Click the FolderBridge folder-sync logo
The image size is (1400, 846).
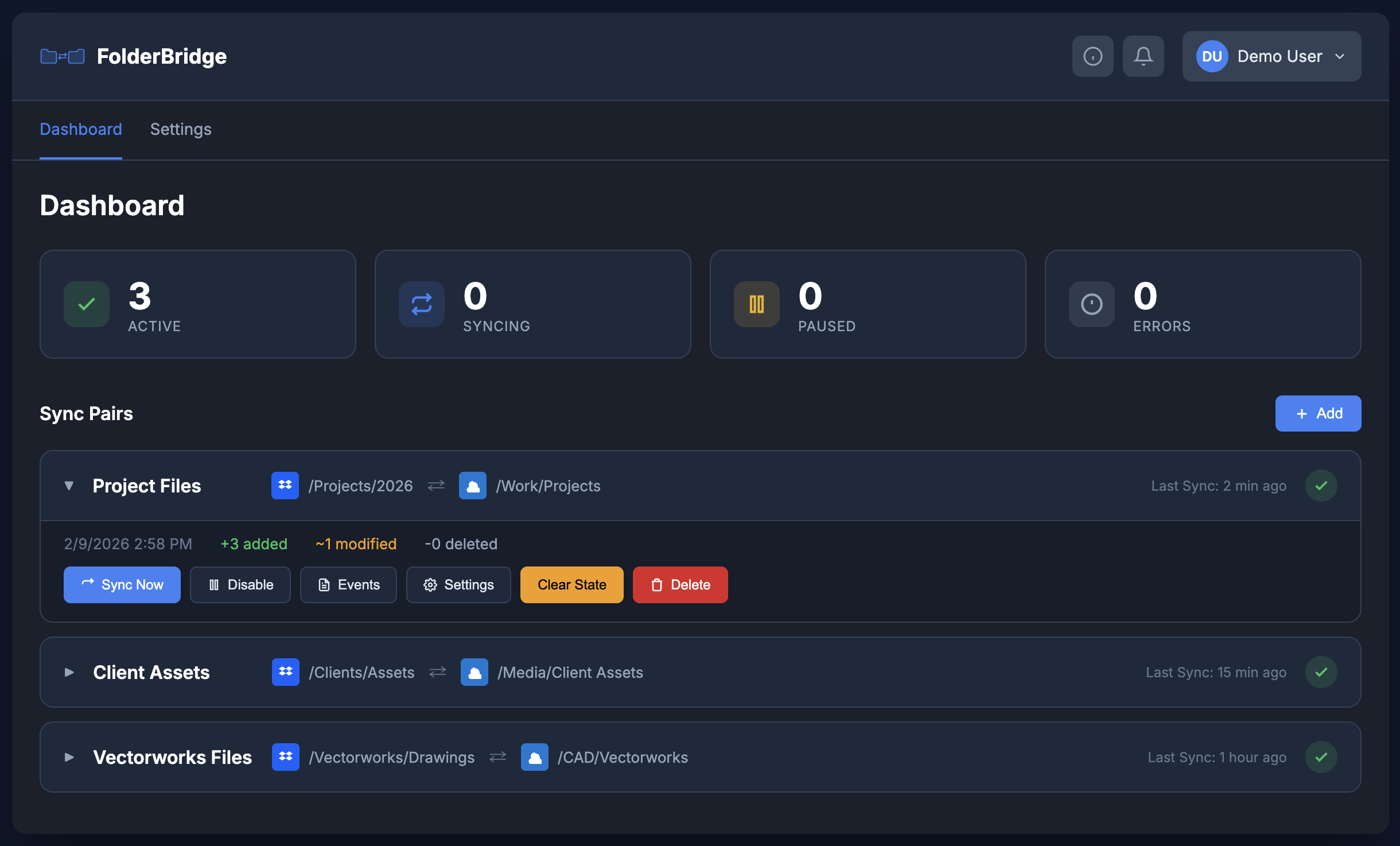pos(62,56)
